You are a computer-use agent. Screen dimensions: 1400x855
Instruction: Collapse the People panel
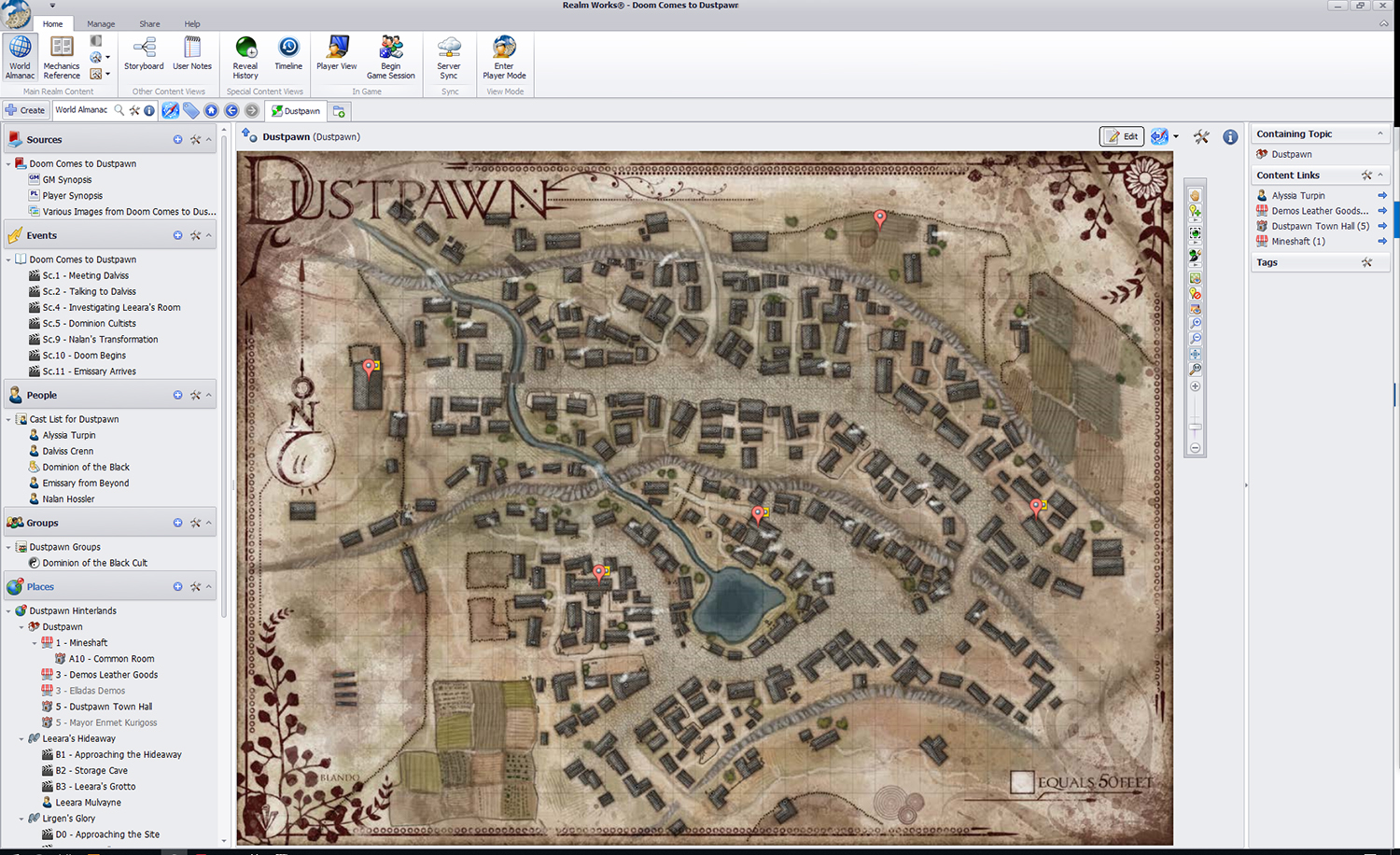208,395
